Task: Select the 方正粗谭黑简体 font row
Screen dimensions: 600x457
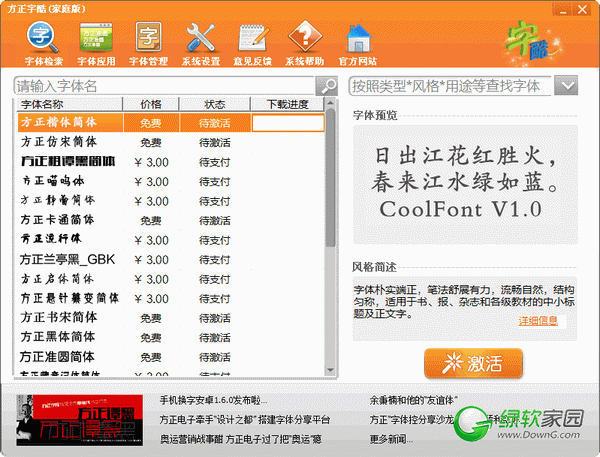Action: [171, 162]
